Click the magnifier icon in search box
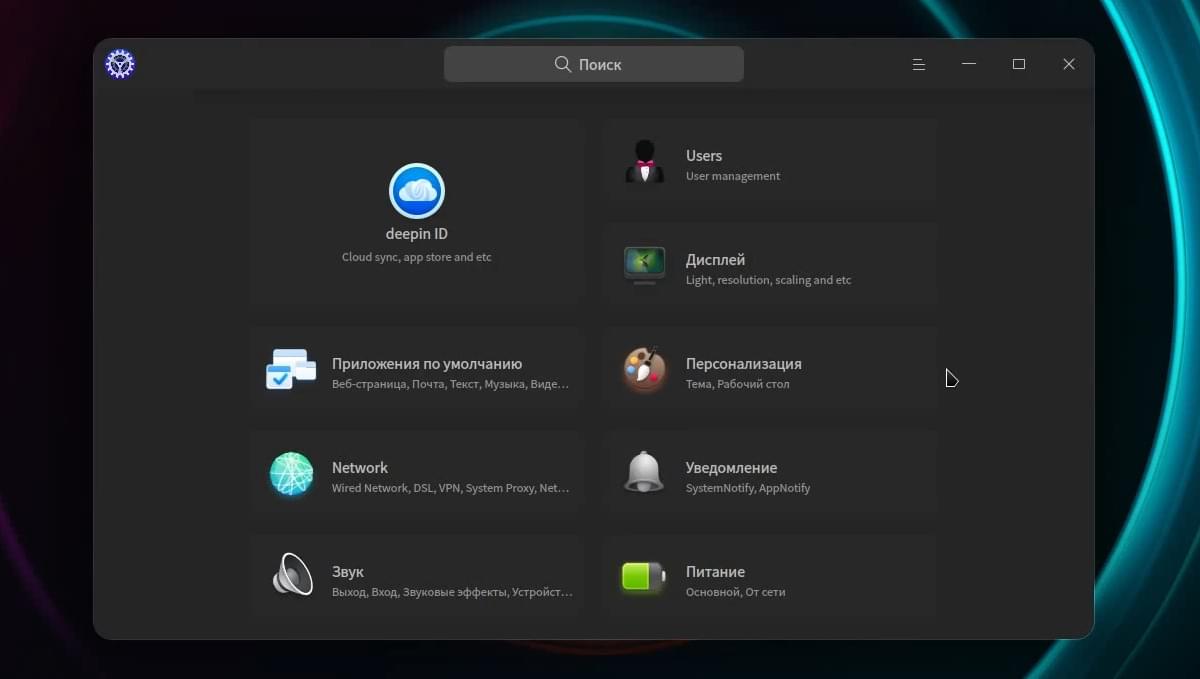Screen dimensions: 1200x679 pos(563,64)
